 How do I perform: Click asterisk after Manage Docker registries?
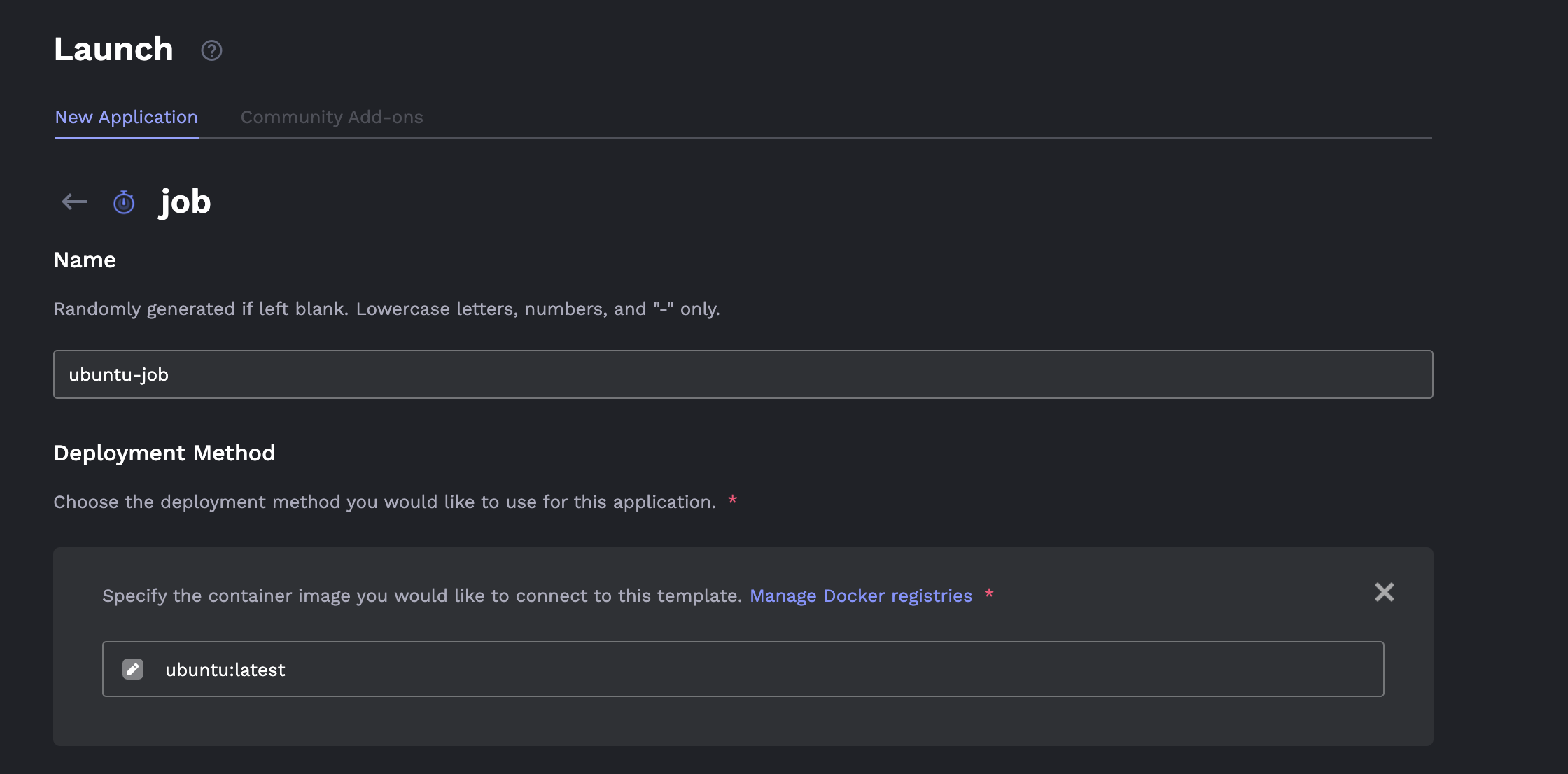pos(988,594)
